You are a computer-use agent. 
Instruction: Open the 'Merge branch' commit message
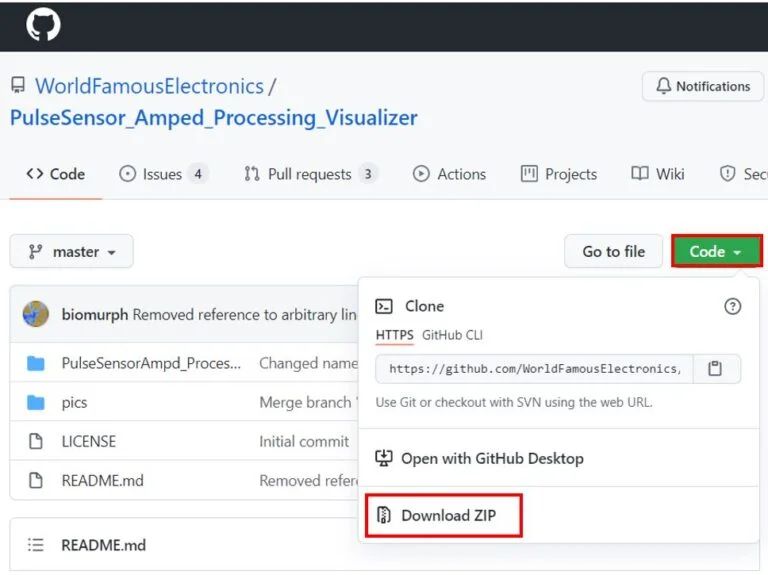[x=309, y=403]
